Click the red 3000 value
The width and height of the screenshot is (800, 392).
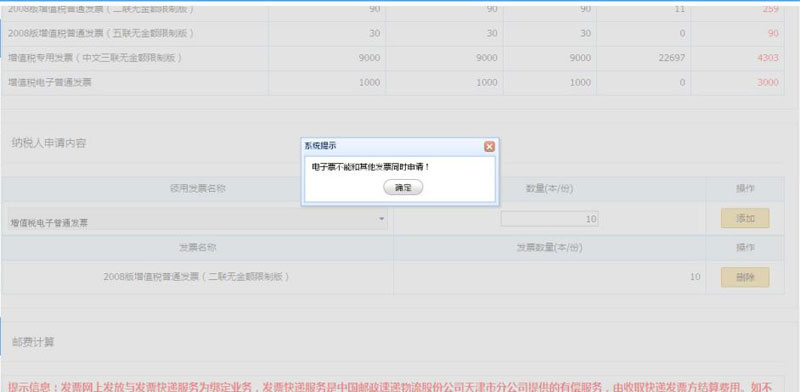pos(768,82)
